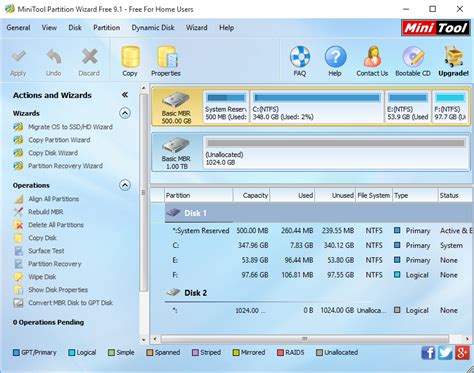Click the Migrate OS to SSD/HD Wizard icon
Viewport: 474px width, 373px height.
(x=18, y=127)
